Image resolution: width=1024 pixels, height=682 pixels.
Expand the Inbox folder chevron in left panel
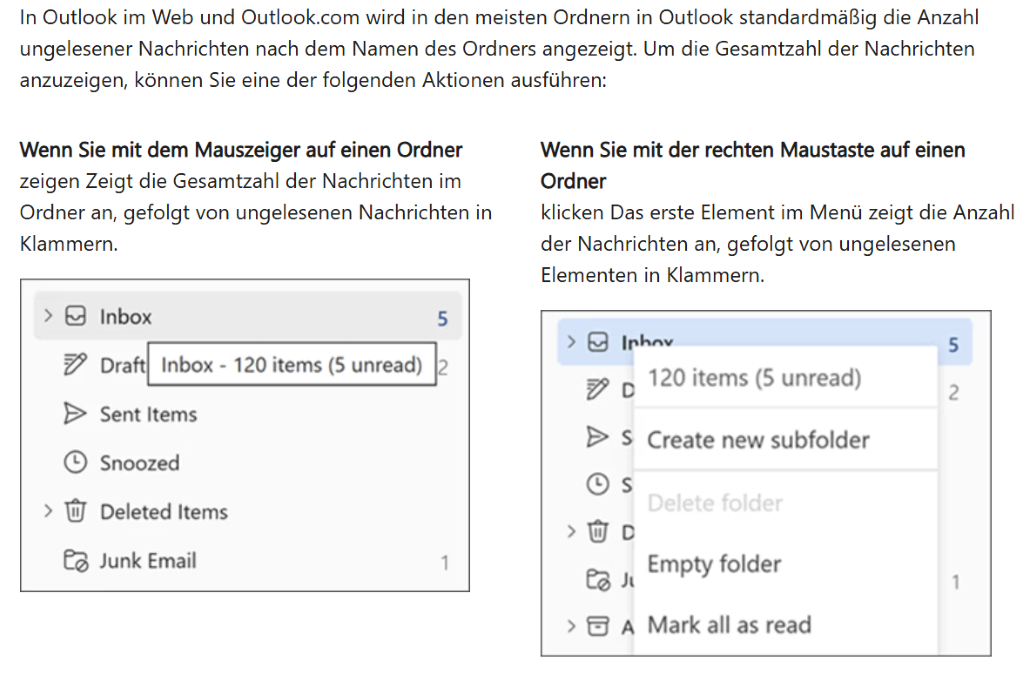pyautogui.click(x=48, y=316)
